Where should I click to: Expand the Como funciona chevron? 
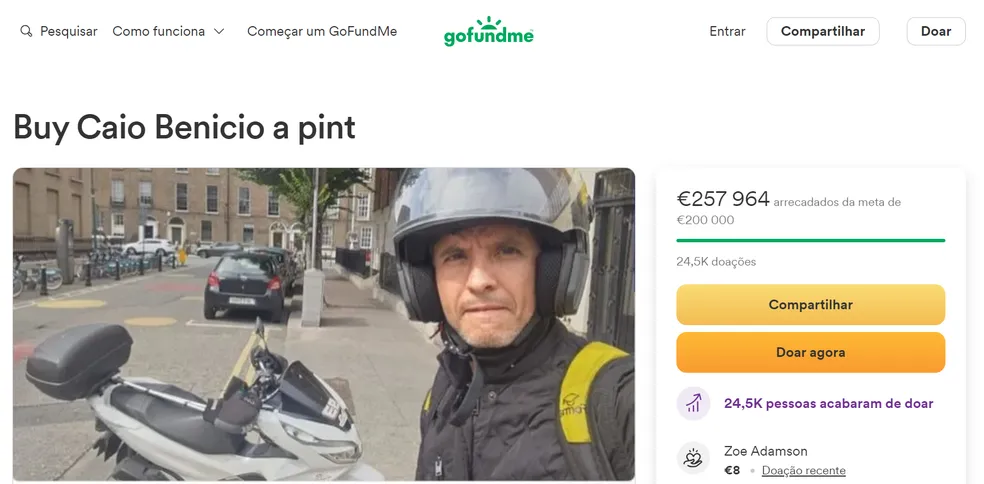coord(219,31)
